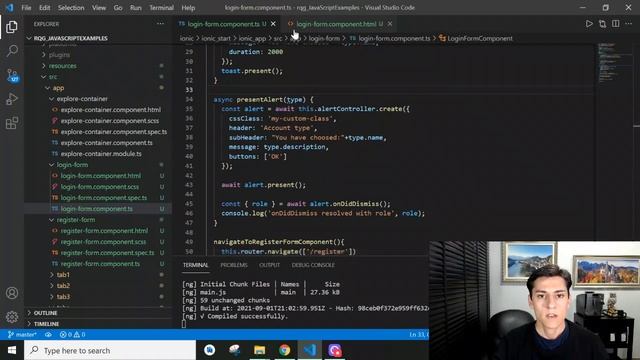
Task: Split the editor to the right
Action: pyautogui.click(x=616, y=24)
